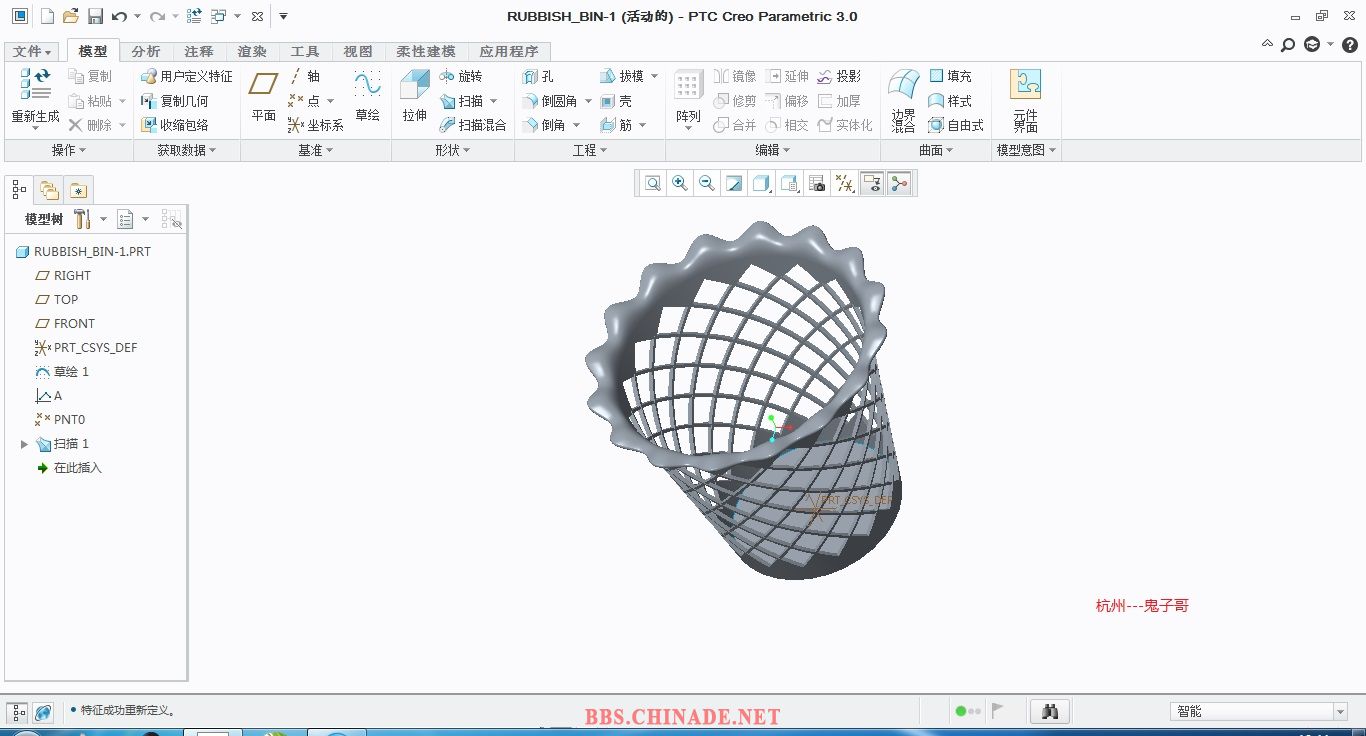
Task: Expand the 曲面 group
Action: click(x=936, y=150)
